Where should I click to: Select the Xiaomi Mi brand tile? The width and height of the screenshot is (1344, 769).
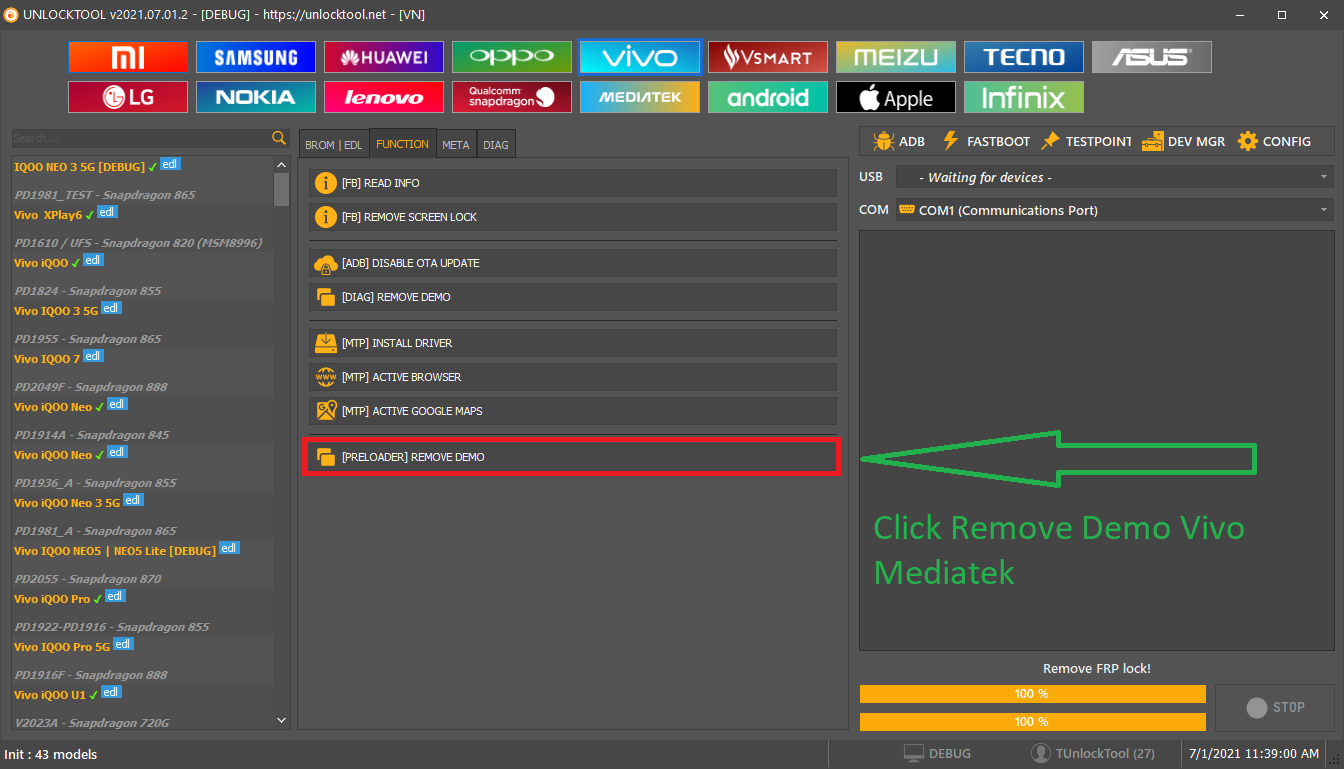(128, 57)
